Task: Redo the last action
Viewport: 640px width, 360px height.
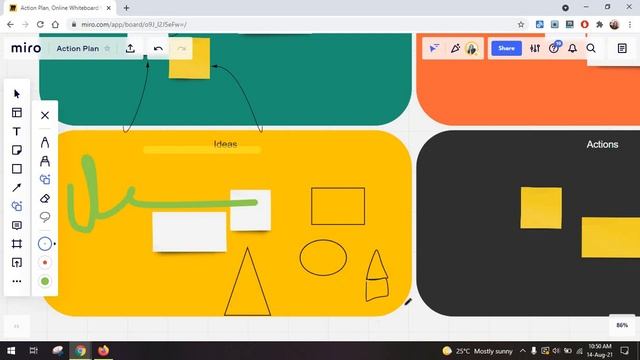Action: point(181,49)
